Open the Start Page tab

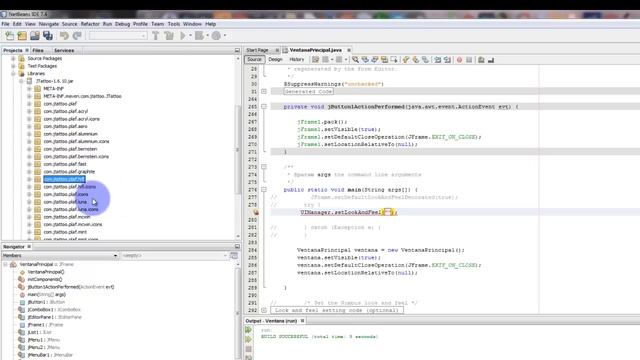pyautogui.click(x=257, y=50)
